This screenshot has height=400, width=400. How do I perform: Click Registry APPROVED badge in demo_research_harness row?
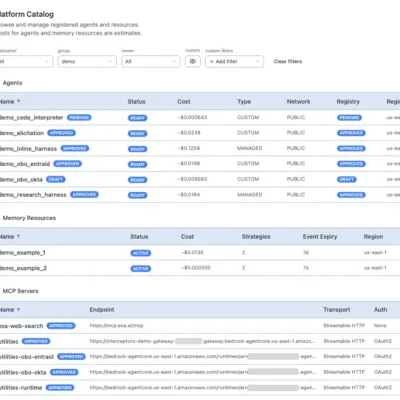[x=351, y=195]
